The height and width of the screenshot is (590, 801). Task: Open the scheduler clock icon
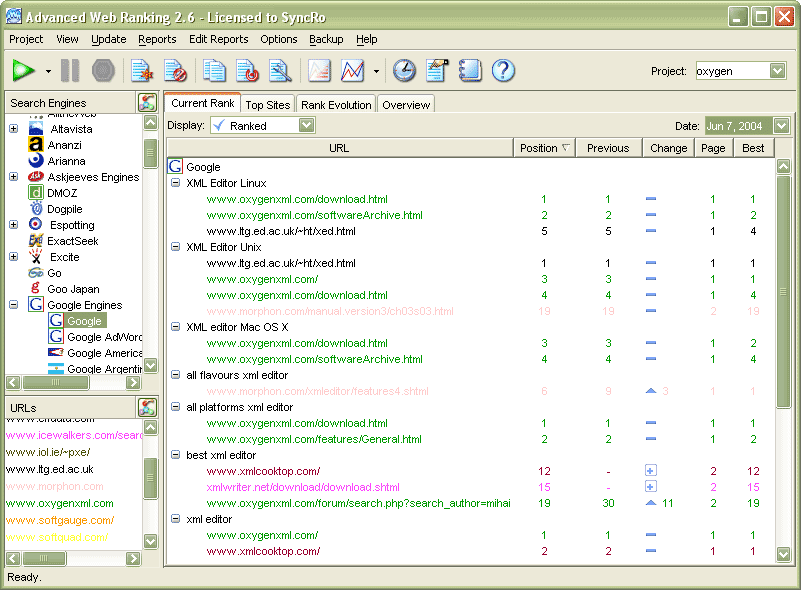click(404, 70)
